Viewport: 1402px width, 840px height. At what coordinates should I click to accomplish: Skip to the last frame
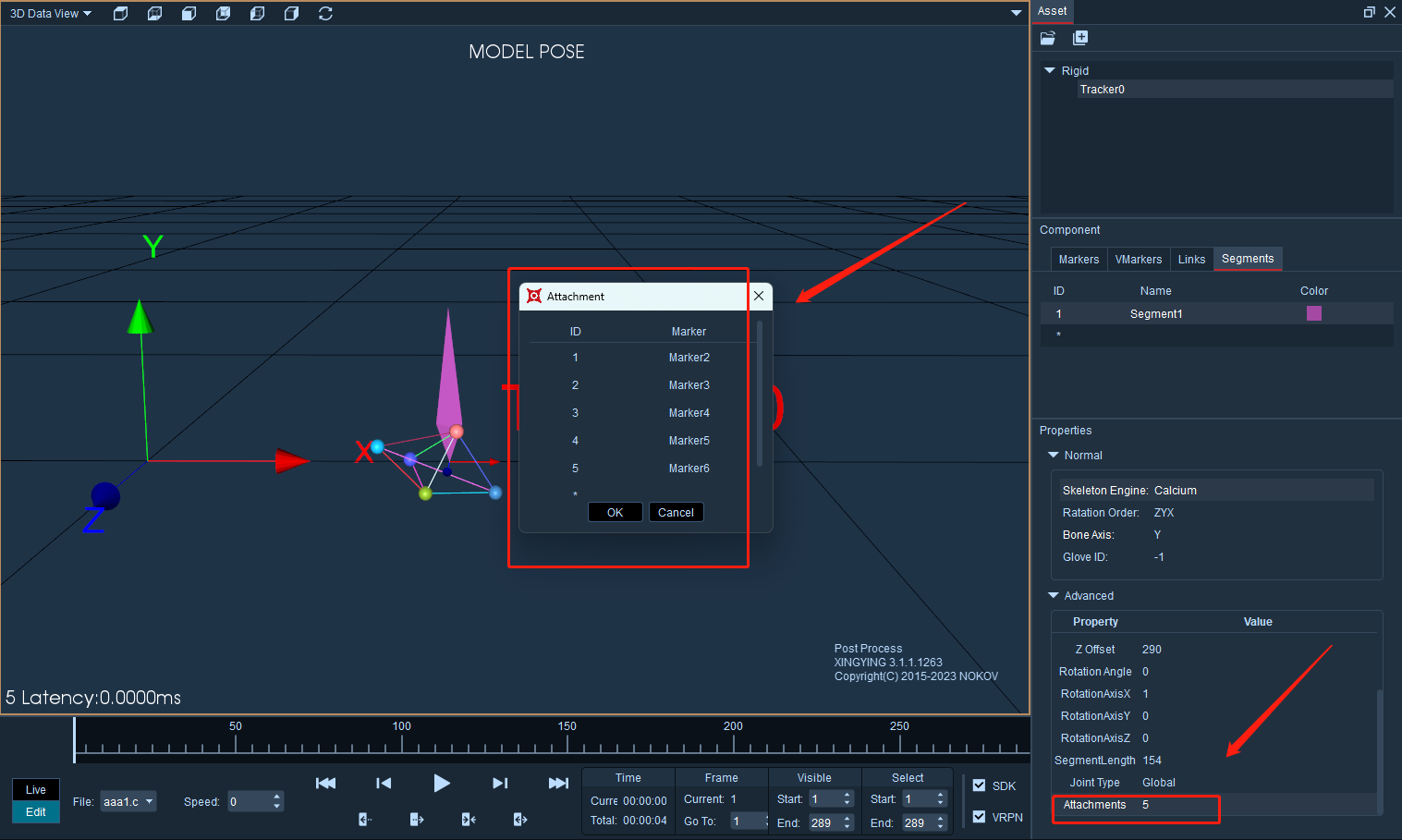coord(558,784)
